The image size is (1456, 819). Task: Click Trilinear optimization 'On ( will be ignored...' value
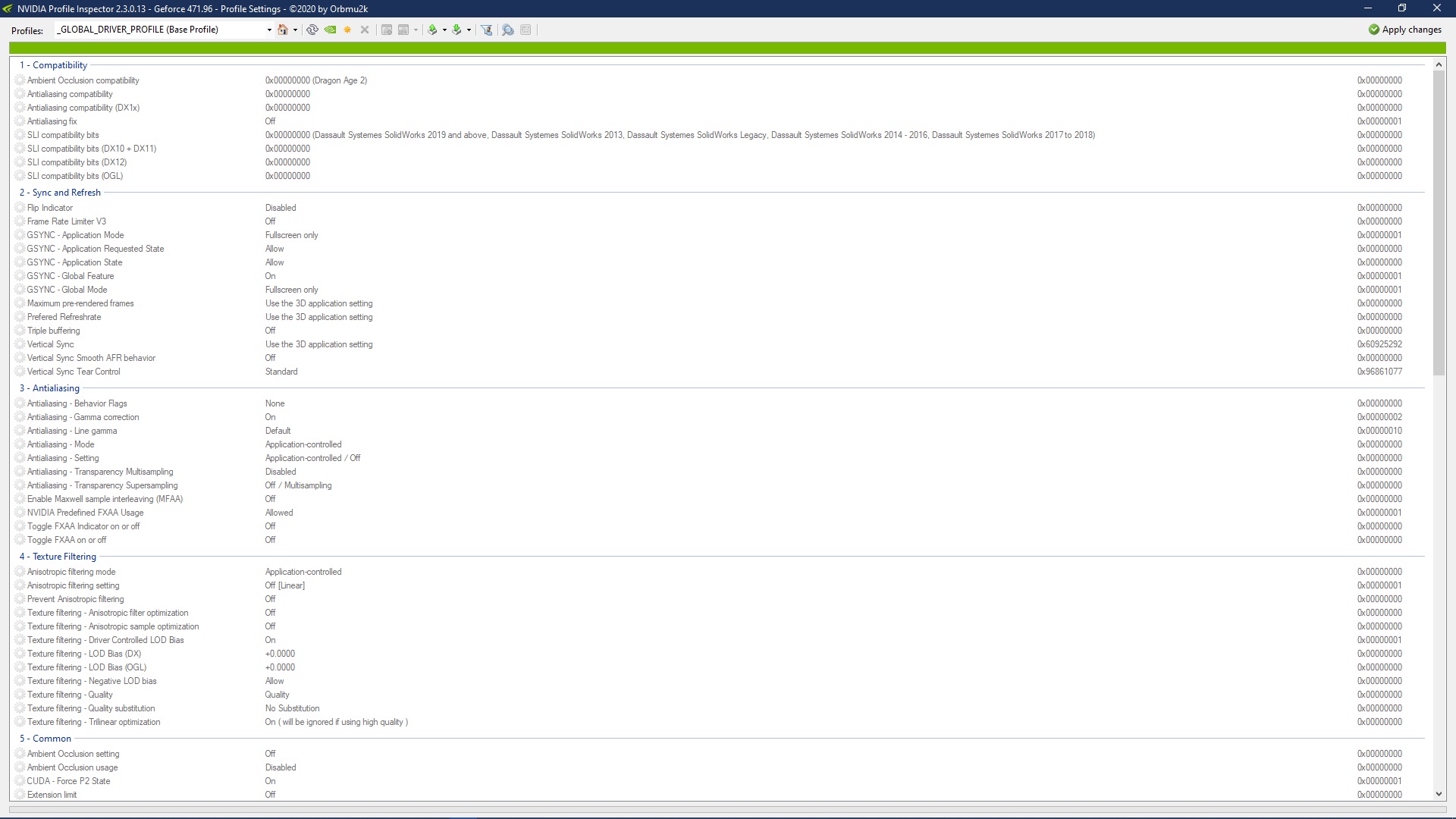click(337, 722)
